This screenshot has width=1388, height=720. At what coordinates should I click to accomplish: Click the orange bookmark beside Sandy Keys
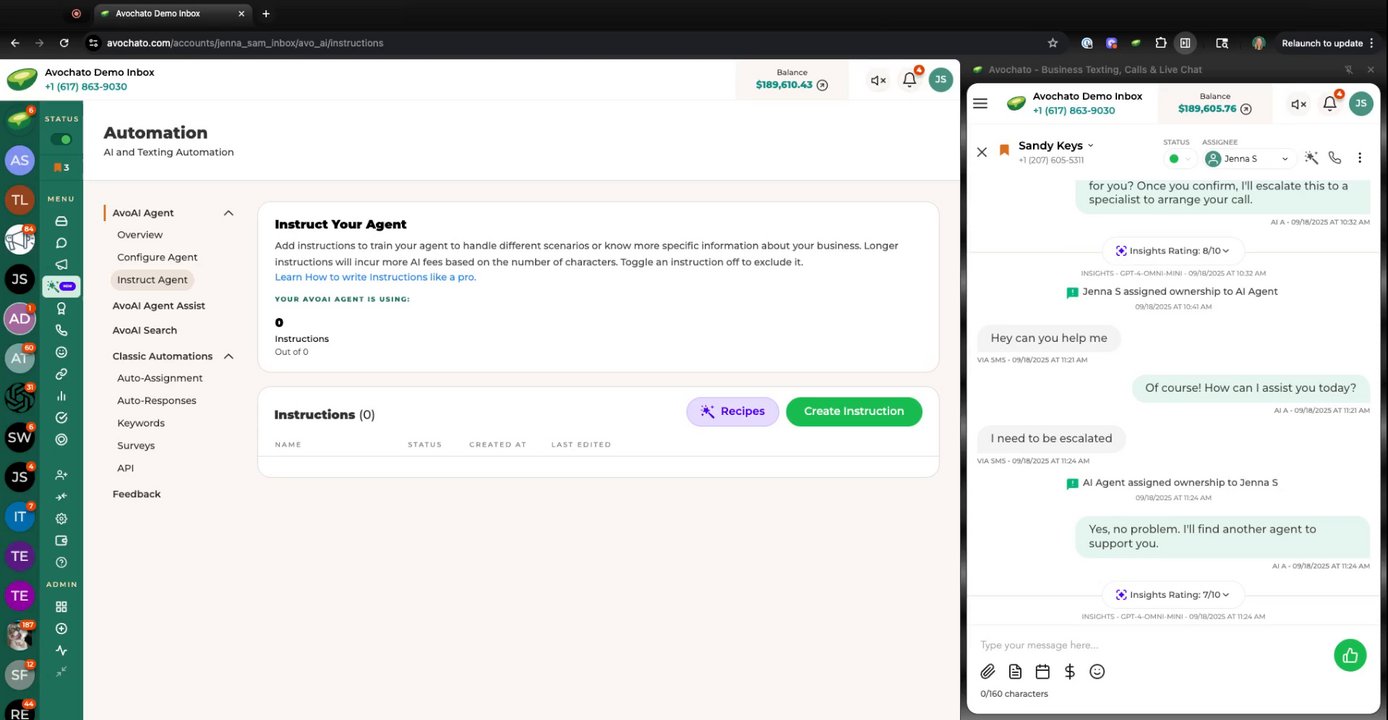coord(1004,151)
